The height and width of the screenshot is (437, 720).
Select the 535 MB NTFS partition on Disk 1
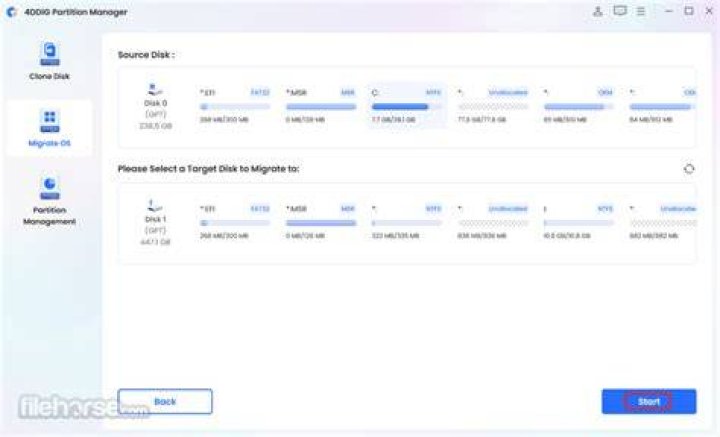click(406, 222)
